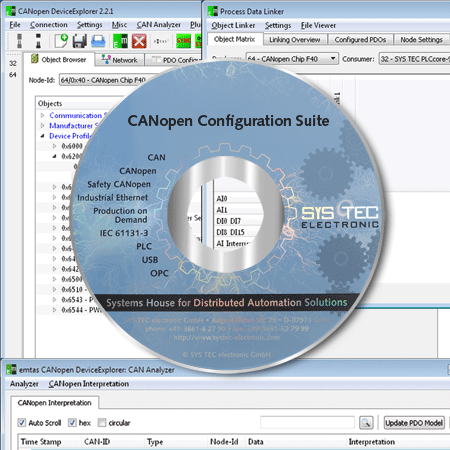Select the DI8_DI15 row in Object Matrix
Image resolution: width=450 pixels, height=450 pixels.
tap(237, 232)
